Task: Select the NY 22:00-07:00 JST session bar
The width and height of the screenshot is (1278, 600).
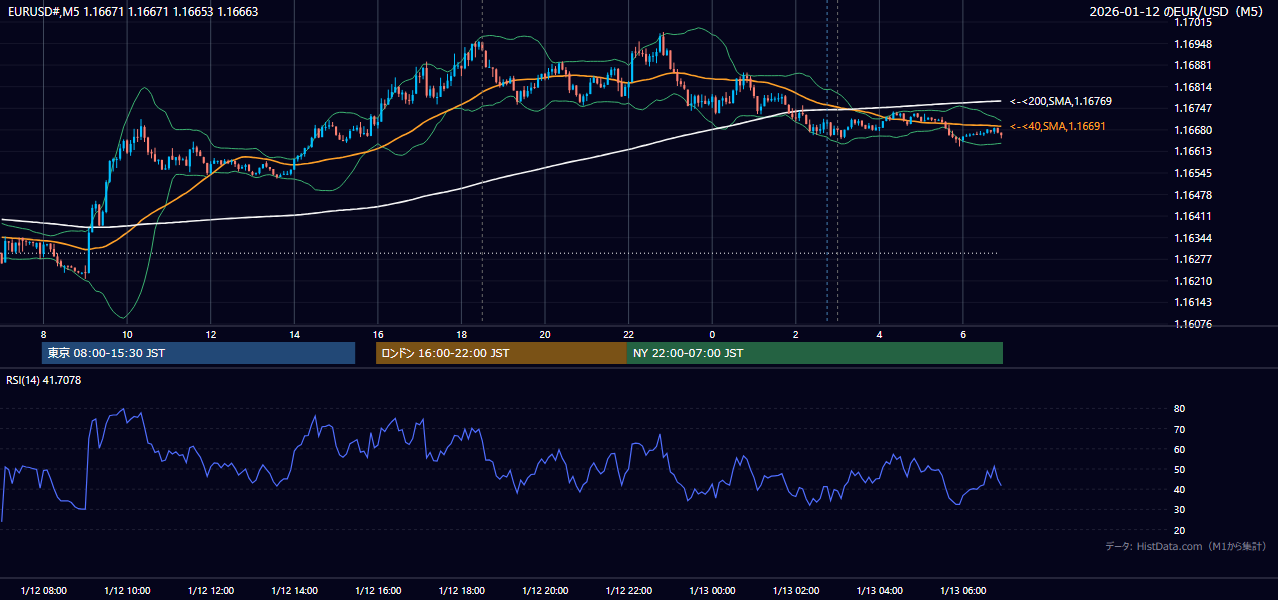Action: click(x=815, y=353)
